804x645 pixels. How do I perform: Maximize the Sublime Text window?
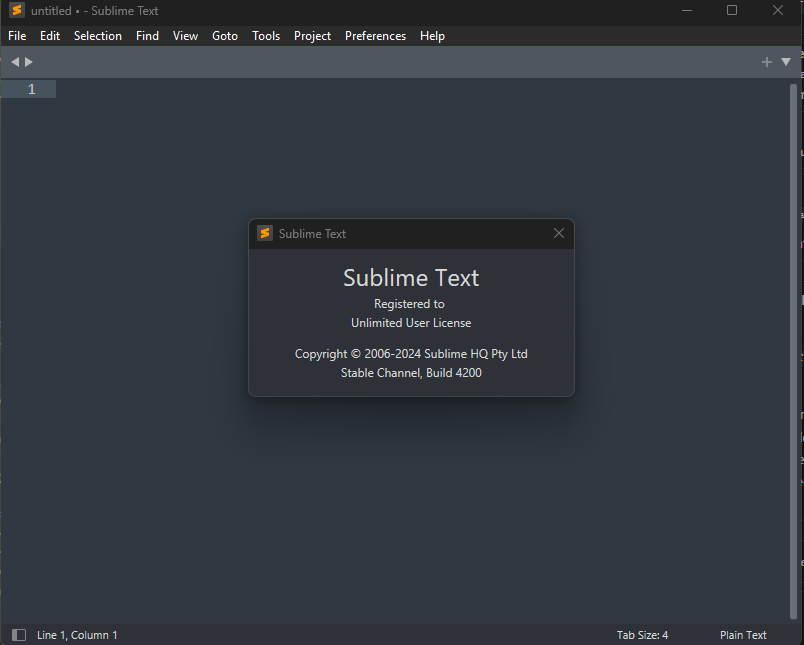[732, 11]
